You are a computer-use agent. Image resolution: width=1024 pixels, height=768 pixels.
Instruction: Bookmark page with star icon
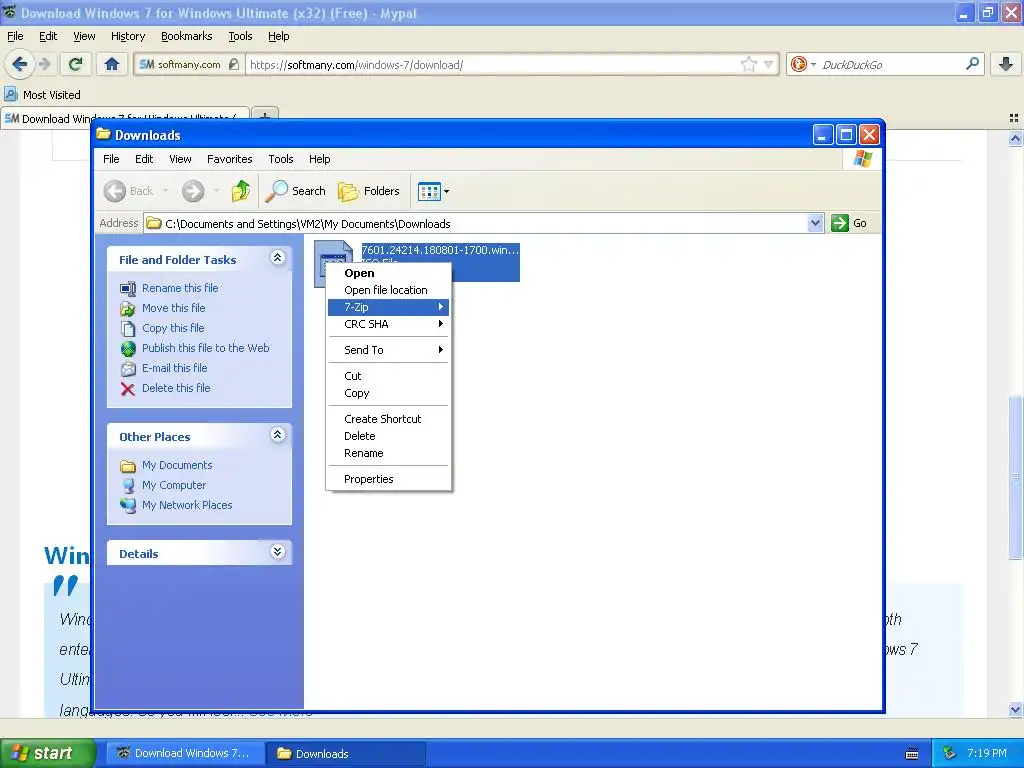coord(748,64)
